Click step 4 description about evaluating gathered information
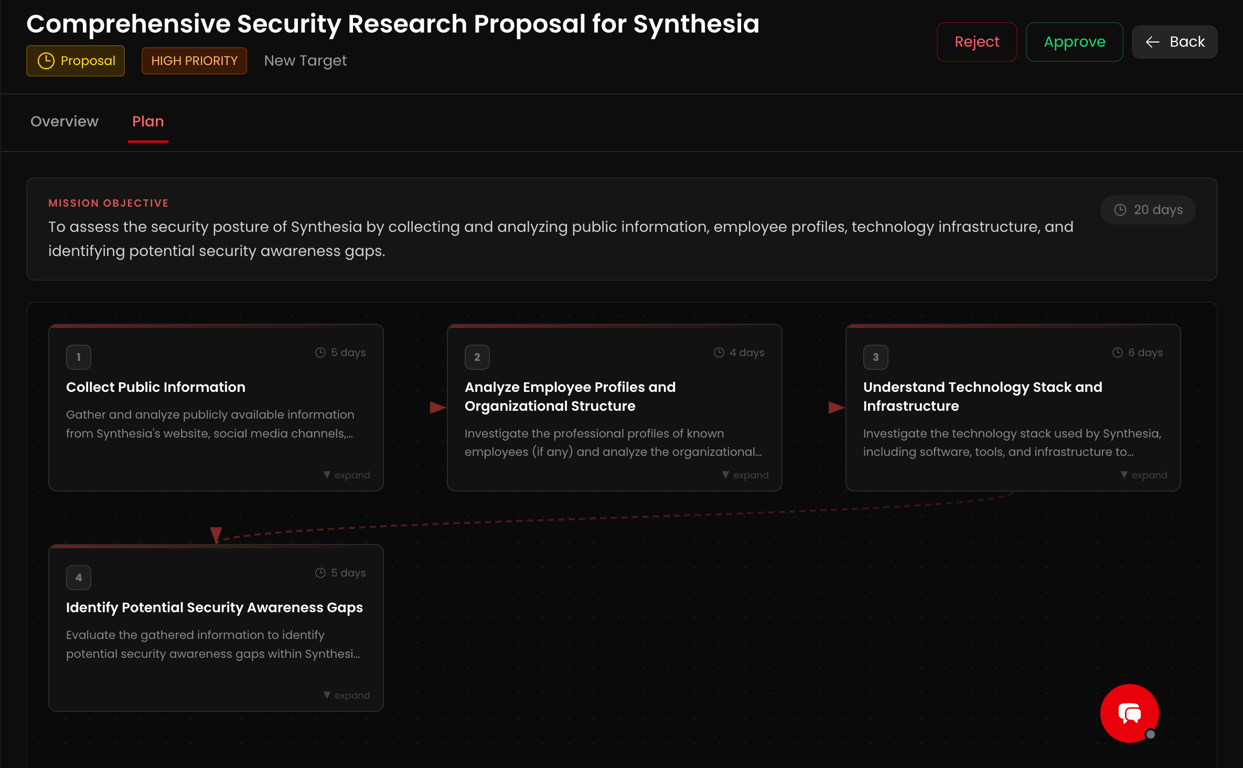The width and height of the screenshot is (1243, 768). (x=213, y=644)
